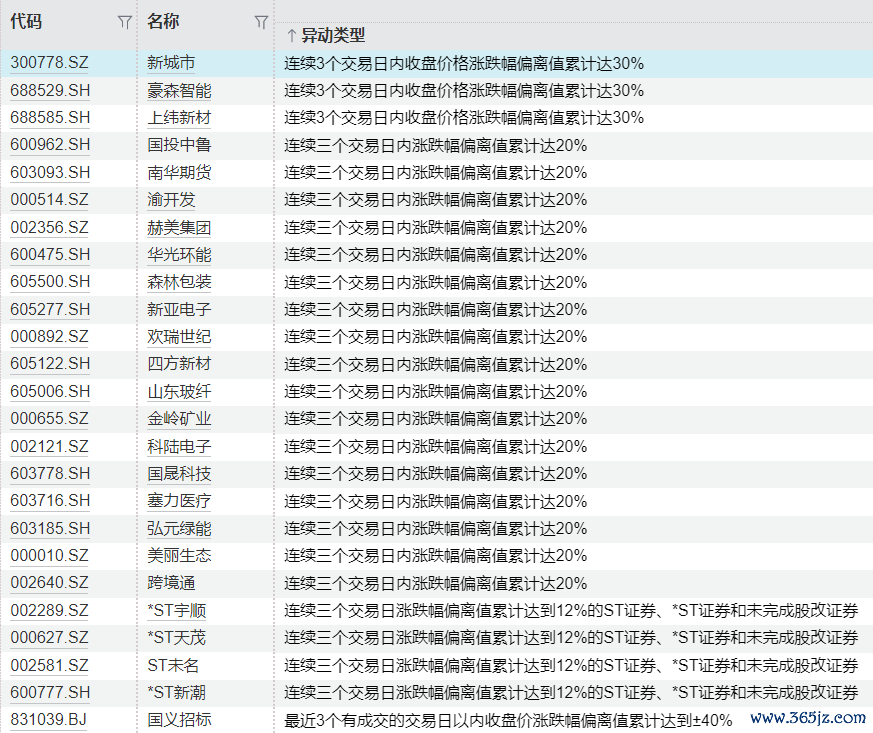Select stock name 弘元绿能

(x=179, y=528)
